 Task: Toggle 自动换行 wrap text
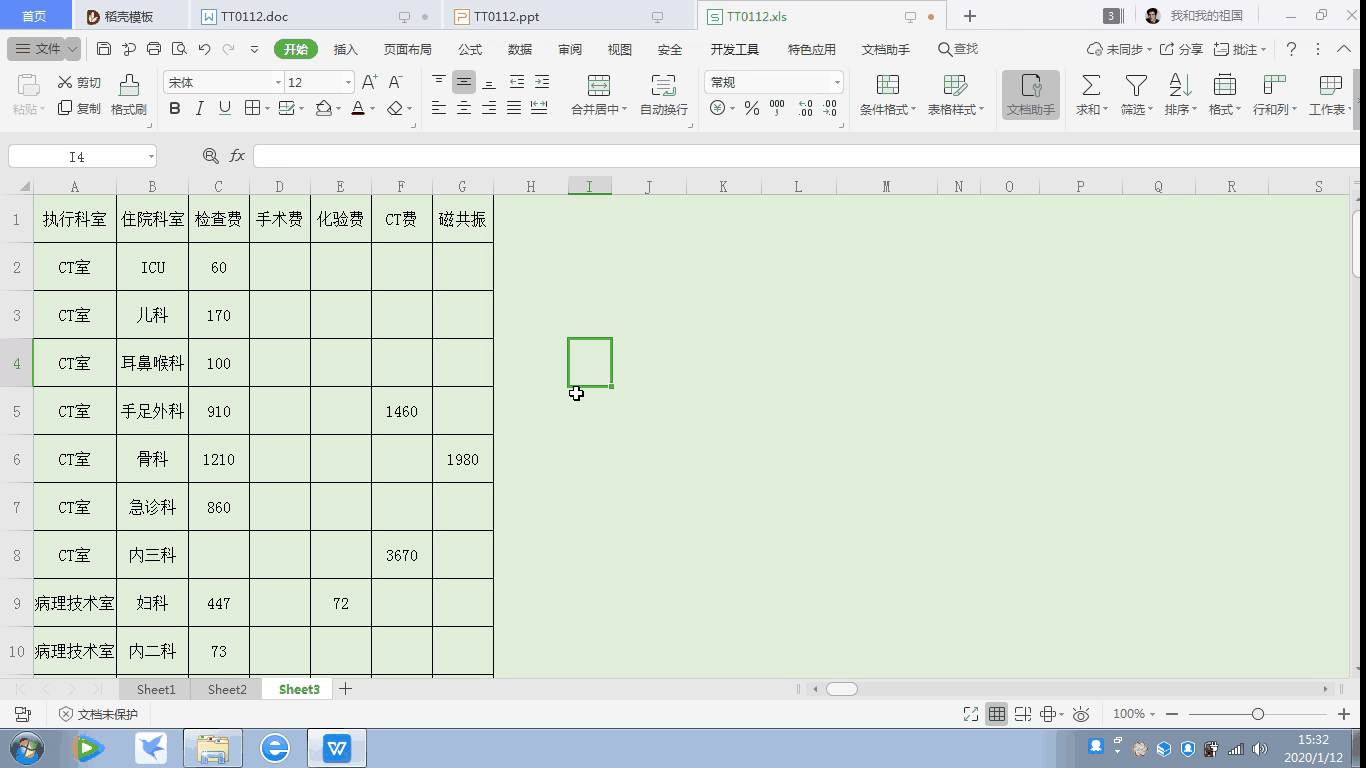(x=664, y=95)
